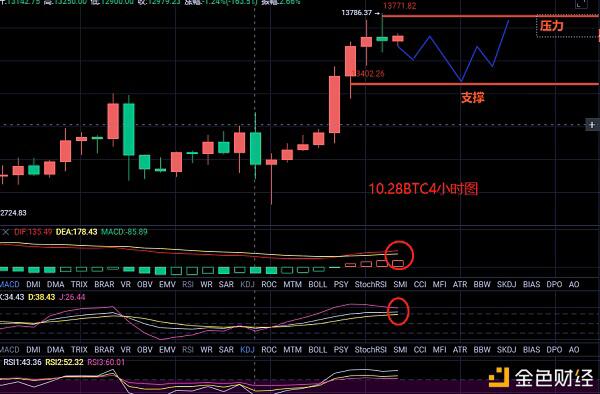Click the DEA:178.43 readout
Viewport: 600px width, 394px height.
click(77, 232)
